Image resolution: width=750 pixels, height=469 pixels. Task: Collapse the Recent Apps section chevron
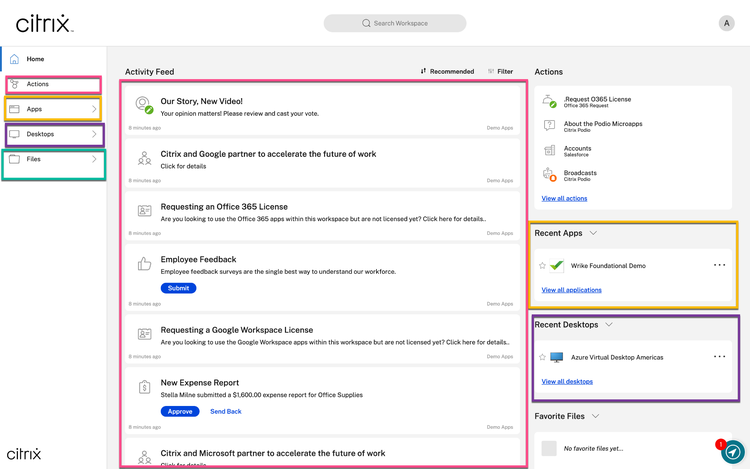pyautogui.click(x=593, y=233)
